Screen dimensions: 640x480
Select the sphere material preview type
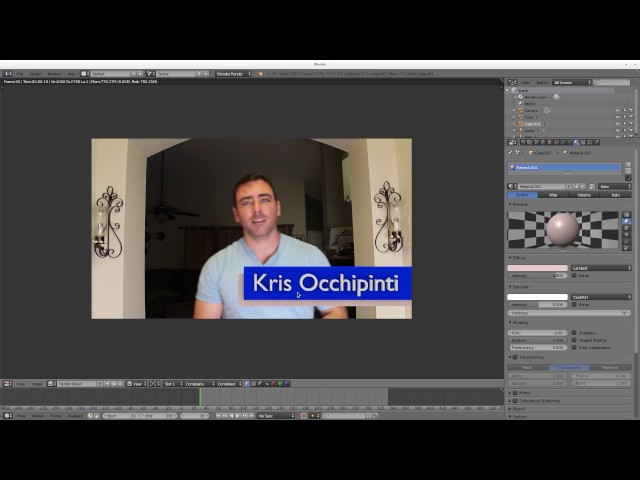click(x=627, y=222)
